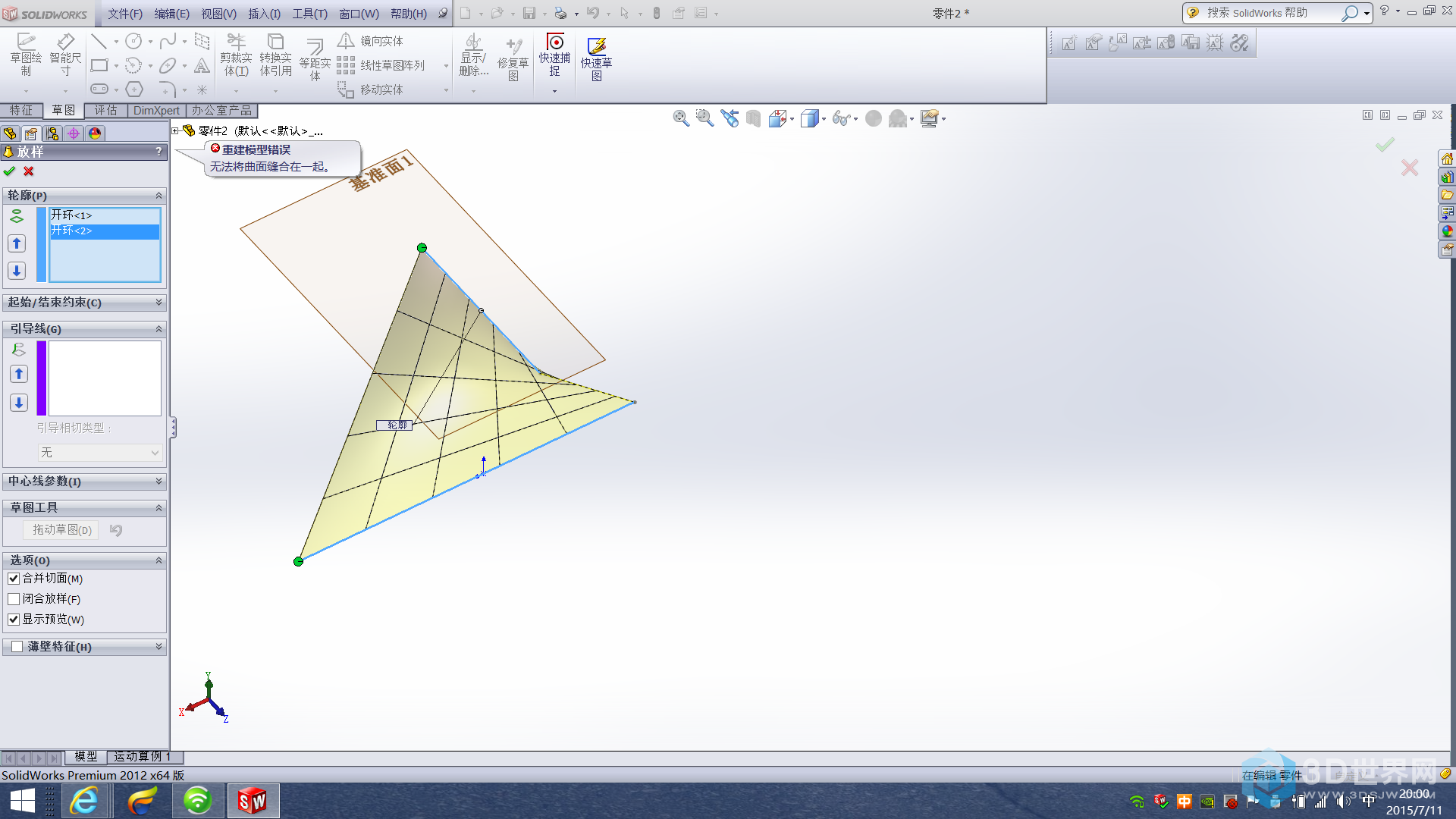1456x819 pixels.
Task: Collapse the Options (选项) section
Action: 158,560
